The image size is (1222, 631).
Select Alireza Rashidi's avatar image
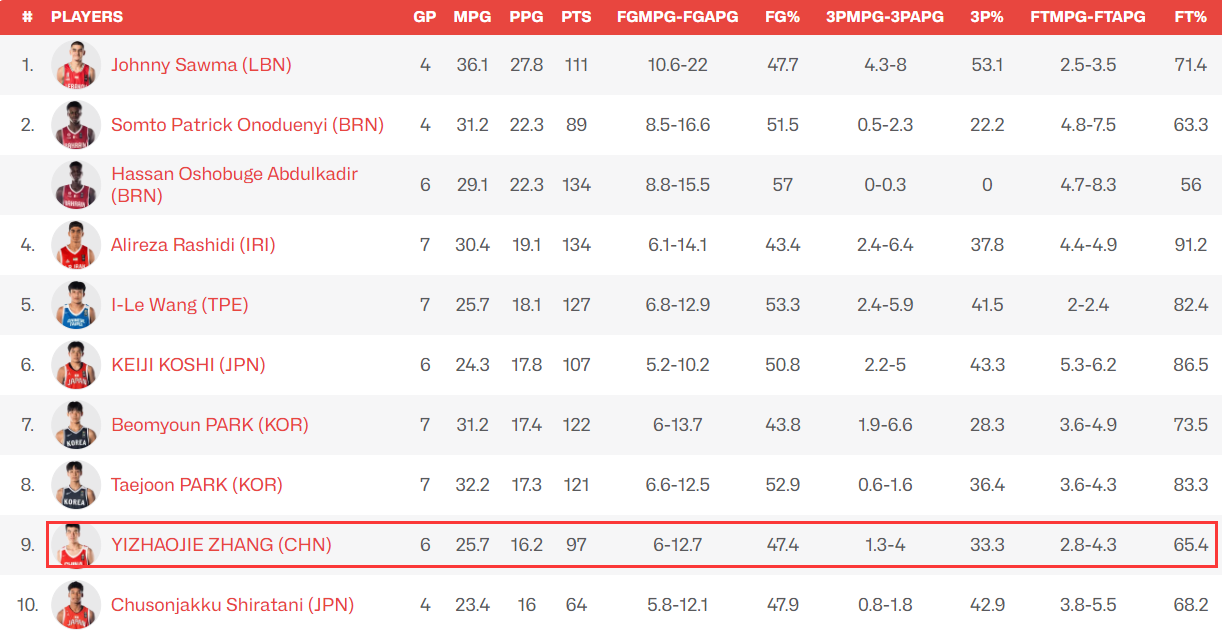(x=76, y=245)
